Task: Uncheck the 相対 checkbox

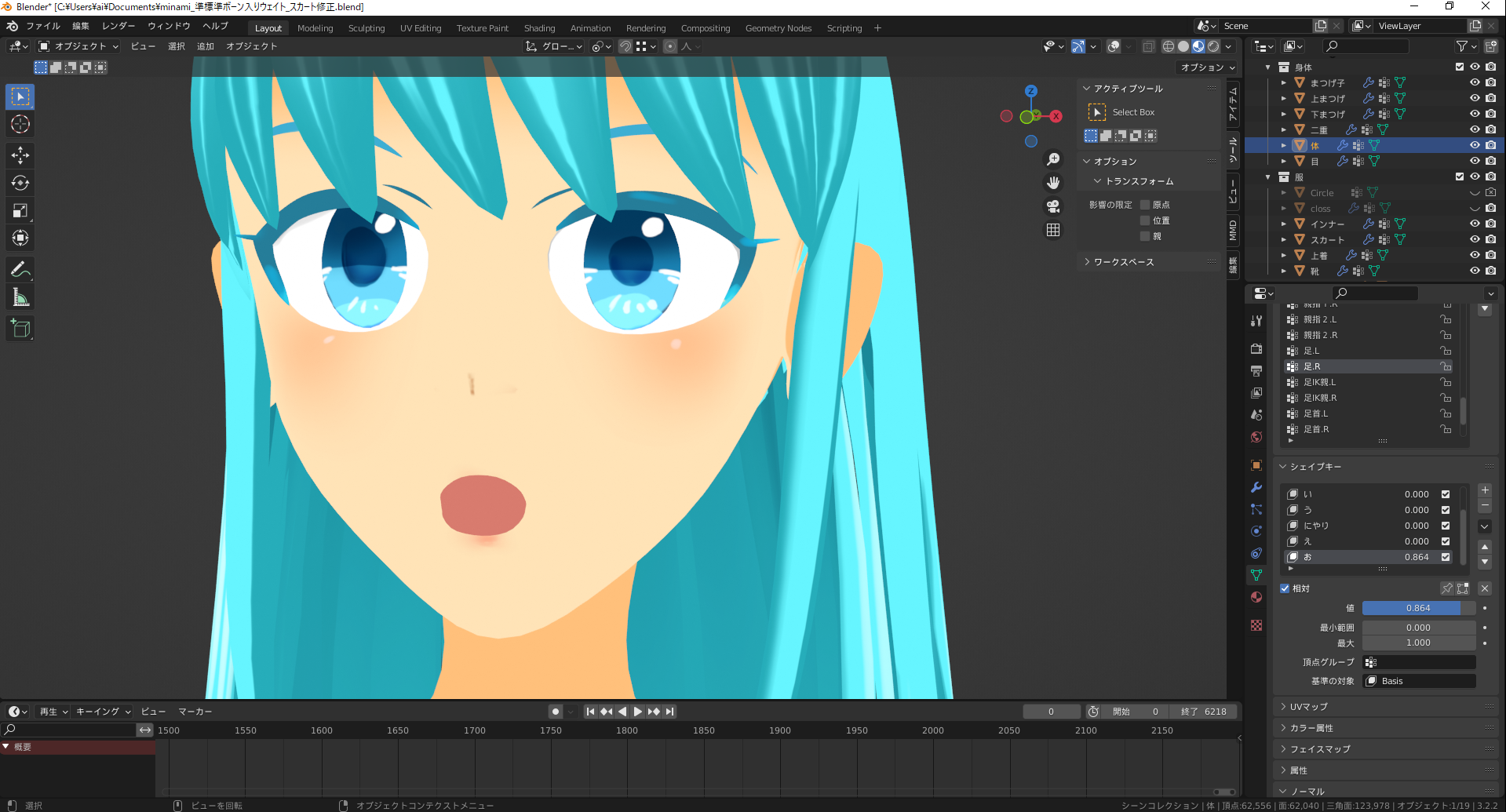Action: pos(1285,588)
